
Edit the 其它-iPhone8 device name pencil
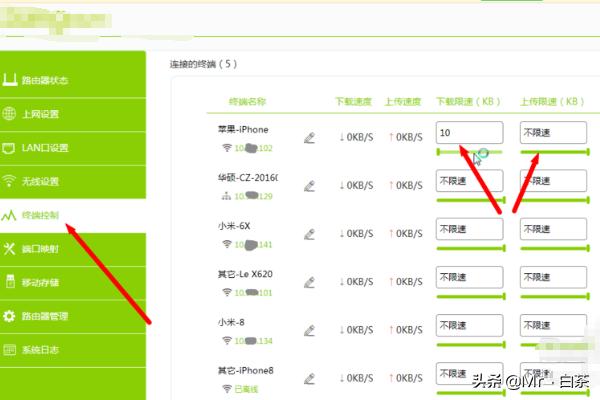click(x=309, y=379)
